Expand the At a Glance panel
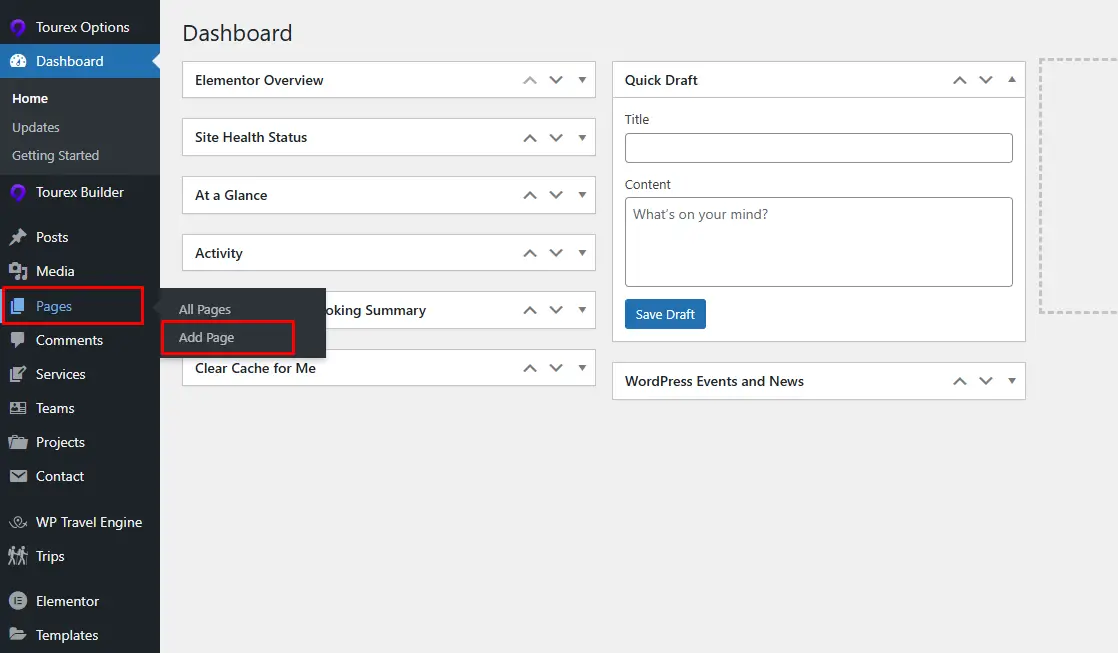The width and height of the screenshot is (1118, 653). click(583, 195)
